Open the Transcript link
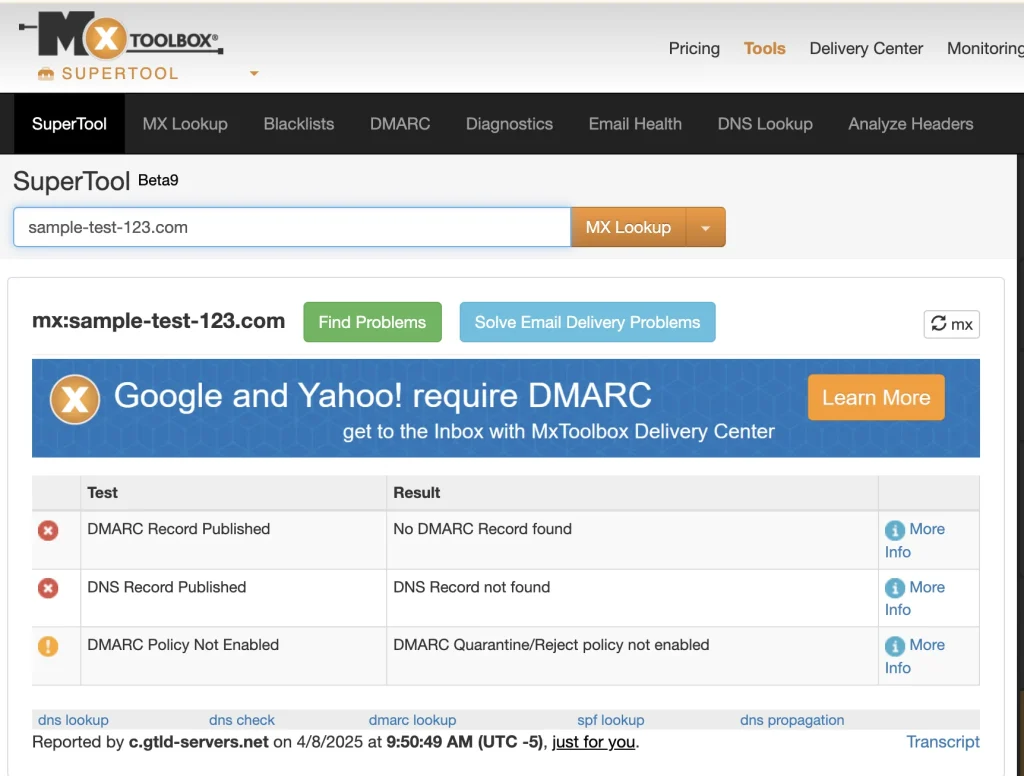The height and width of the screenshot is (776, 1024). [942, 742]
